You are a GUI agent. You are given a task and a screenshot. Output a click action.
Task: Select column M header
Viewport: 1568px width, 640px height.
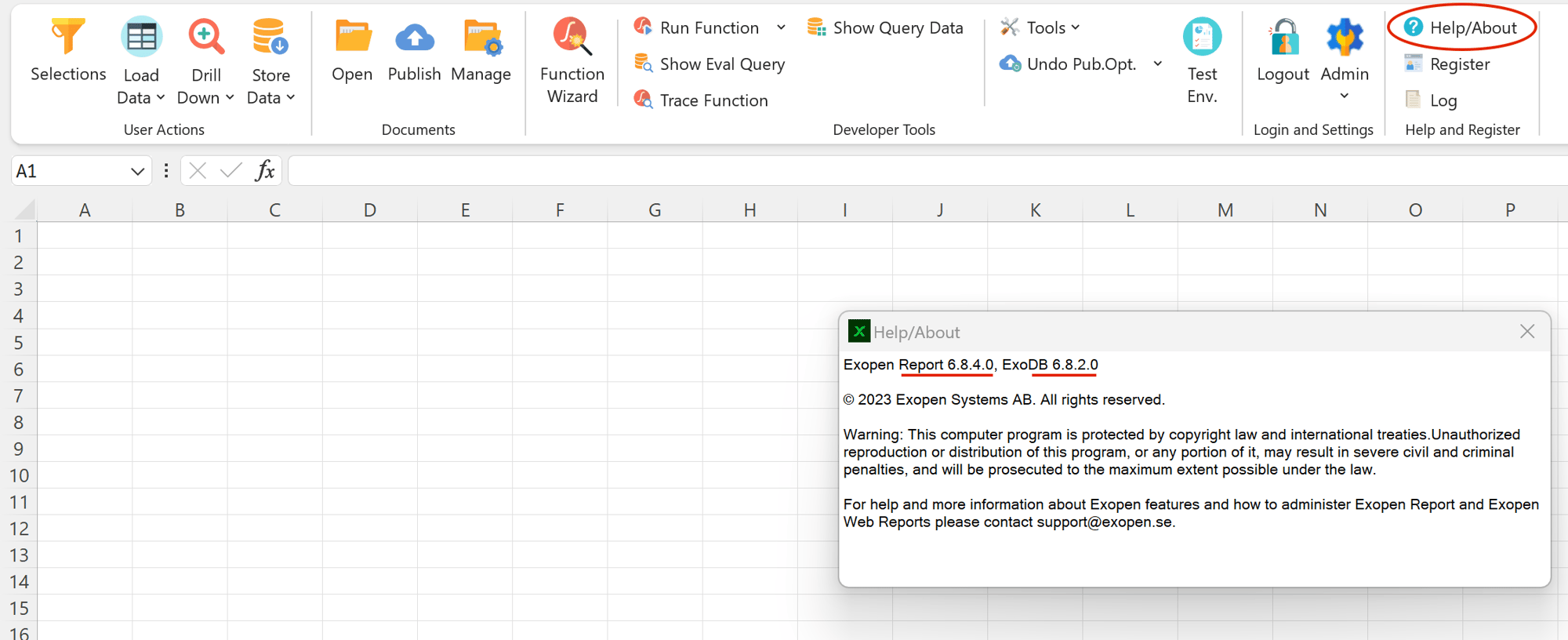[x=1225, y=210]
